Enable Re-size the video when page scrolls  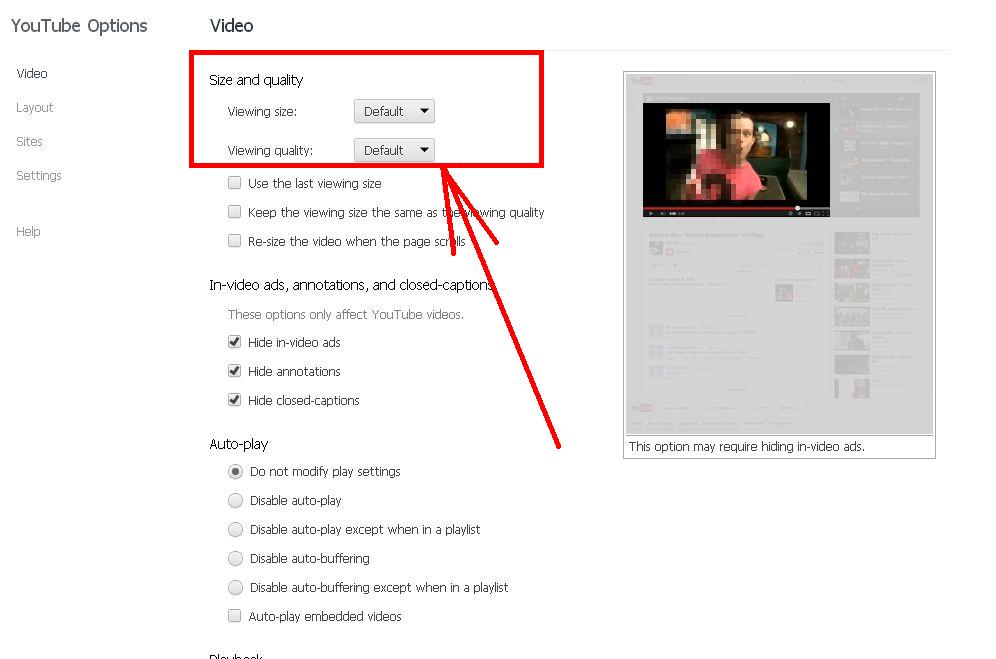point(234,241)
